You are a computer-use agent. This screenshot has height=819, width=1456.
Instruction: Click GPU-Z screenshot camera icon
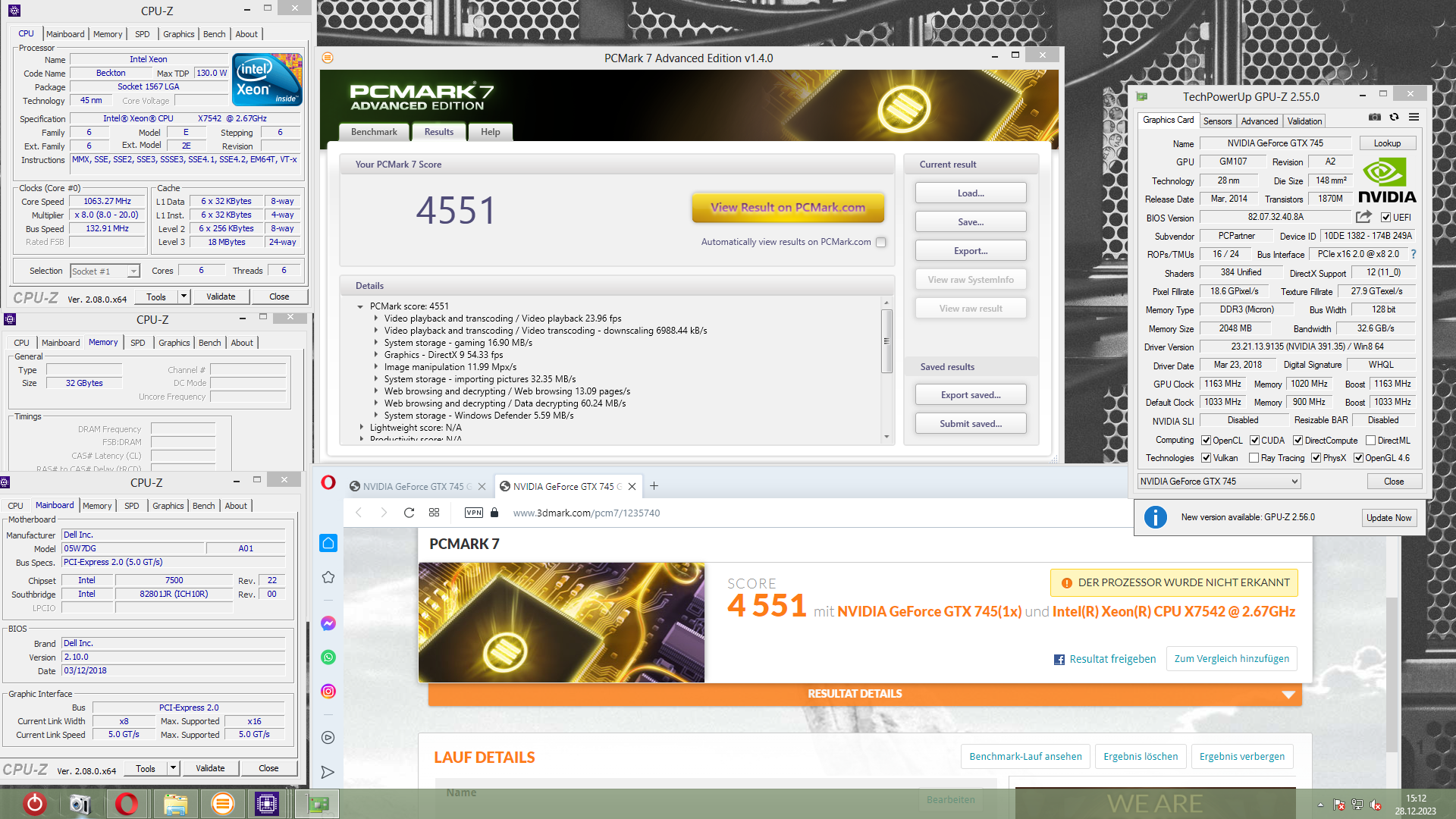(1374, 118)
